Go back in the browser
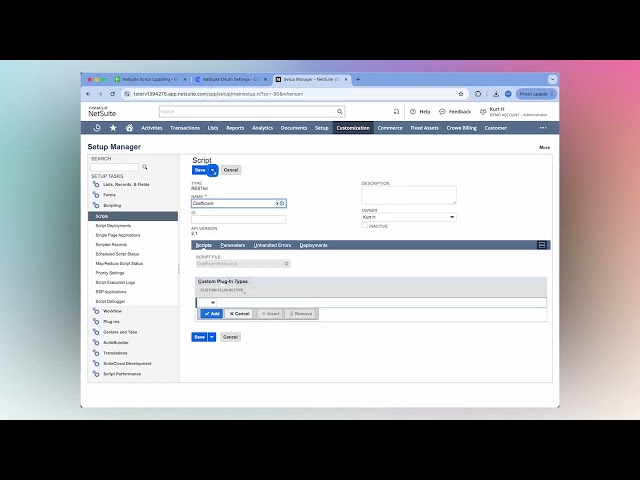The width and height of the screenshot is (640, 480). coord(89,94)
